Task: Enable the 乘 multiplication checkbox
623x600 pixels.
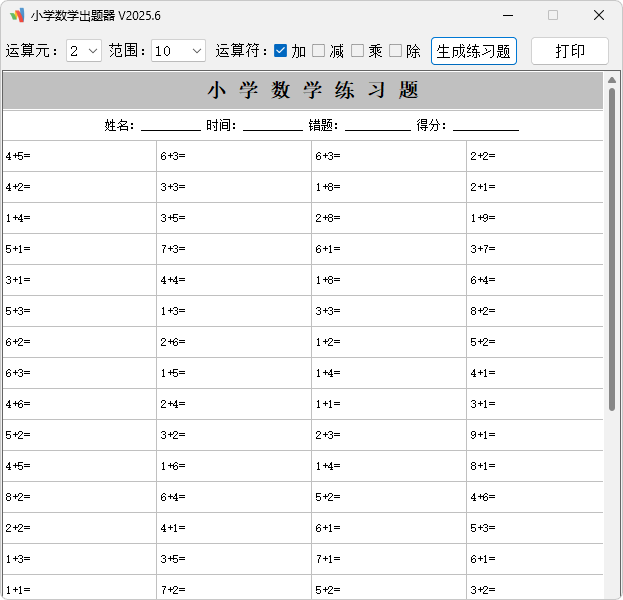Action: tap(357, 50)
